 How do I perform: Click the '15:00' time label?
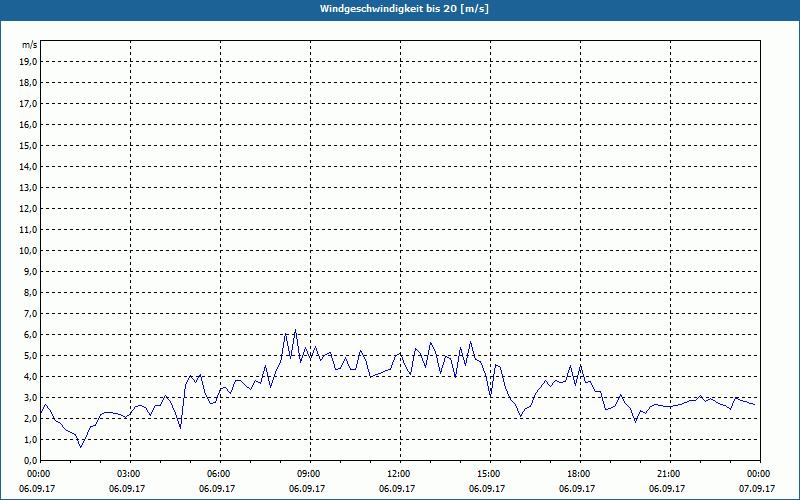pyautogui.click(x=490, y=474)
